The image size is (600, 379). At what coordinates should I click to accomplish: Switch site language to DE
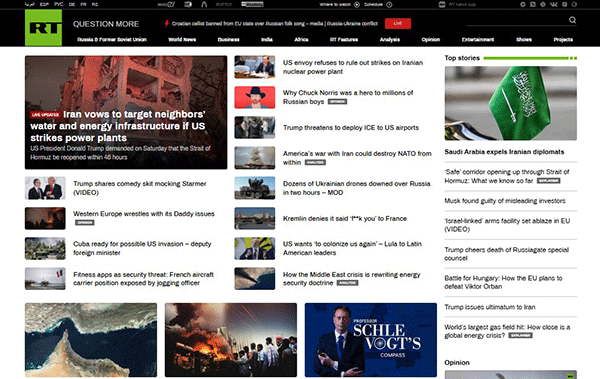coord(72,5)
